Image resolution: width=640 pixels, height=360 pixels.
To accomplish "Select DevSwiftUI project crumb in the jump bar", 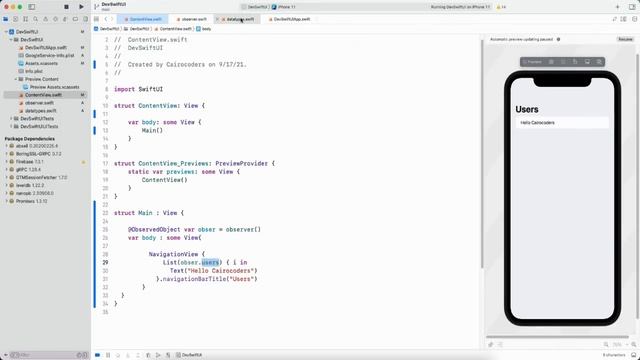I will tap(107, 29).
